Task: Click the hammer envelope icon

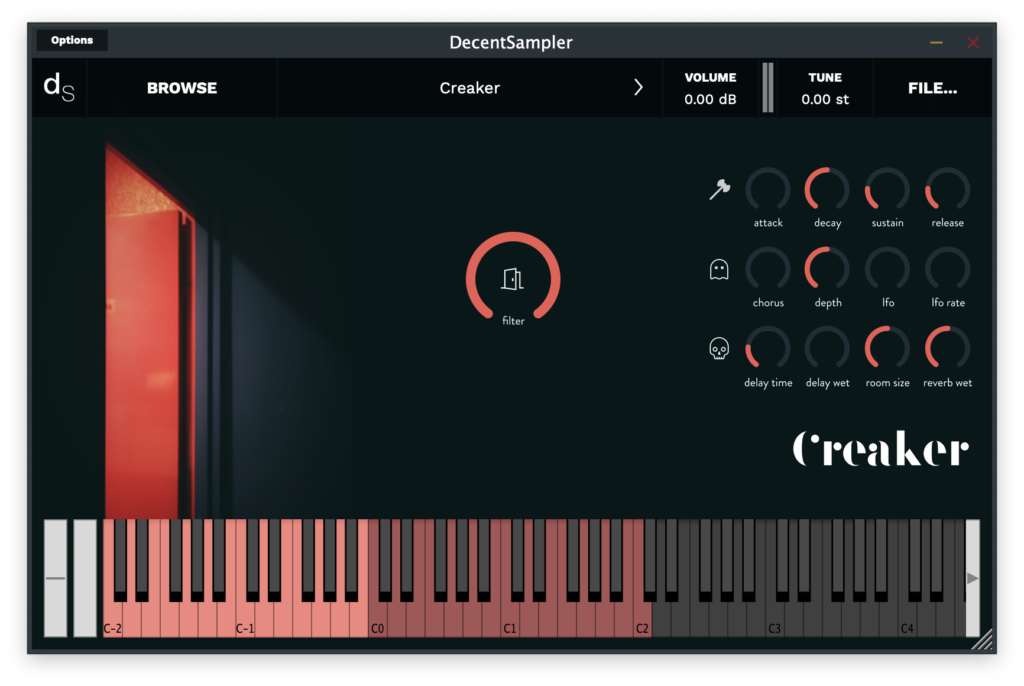Action: [x=720, y=189]
